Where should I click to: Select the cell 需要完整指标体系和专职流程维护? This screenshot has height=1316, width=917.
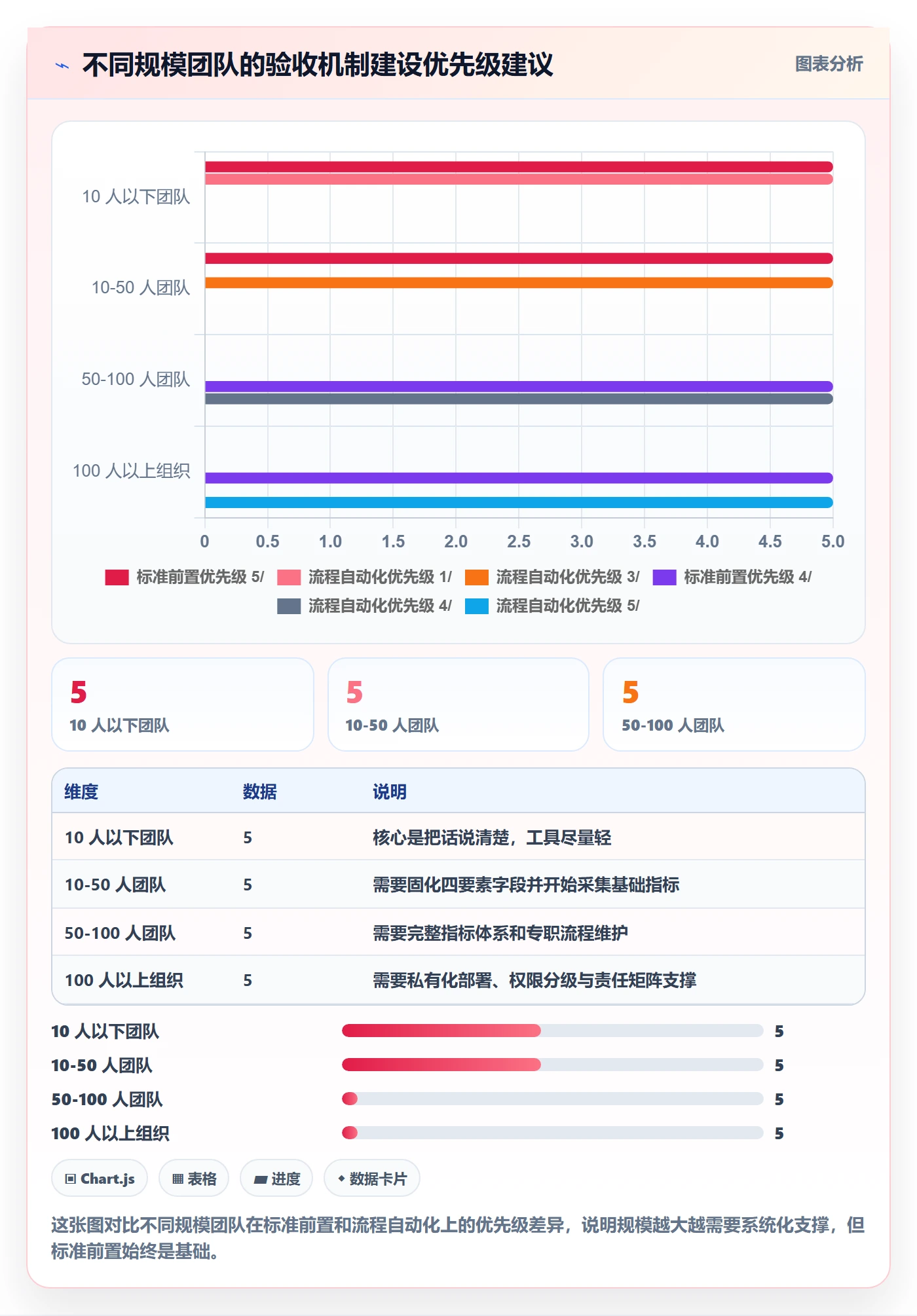tap(500, 933)
